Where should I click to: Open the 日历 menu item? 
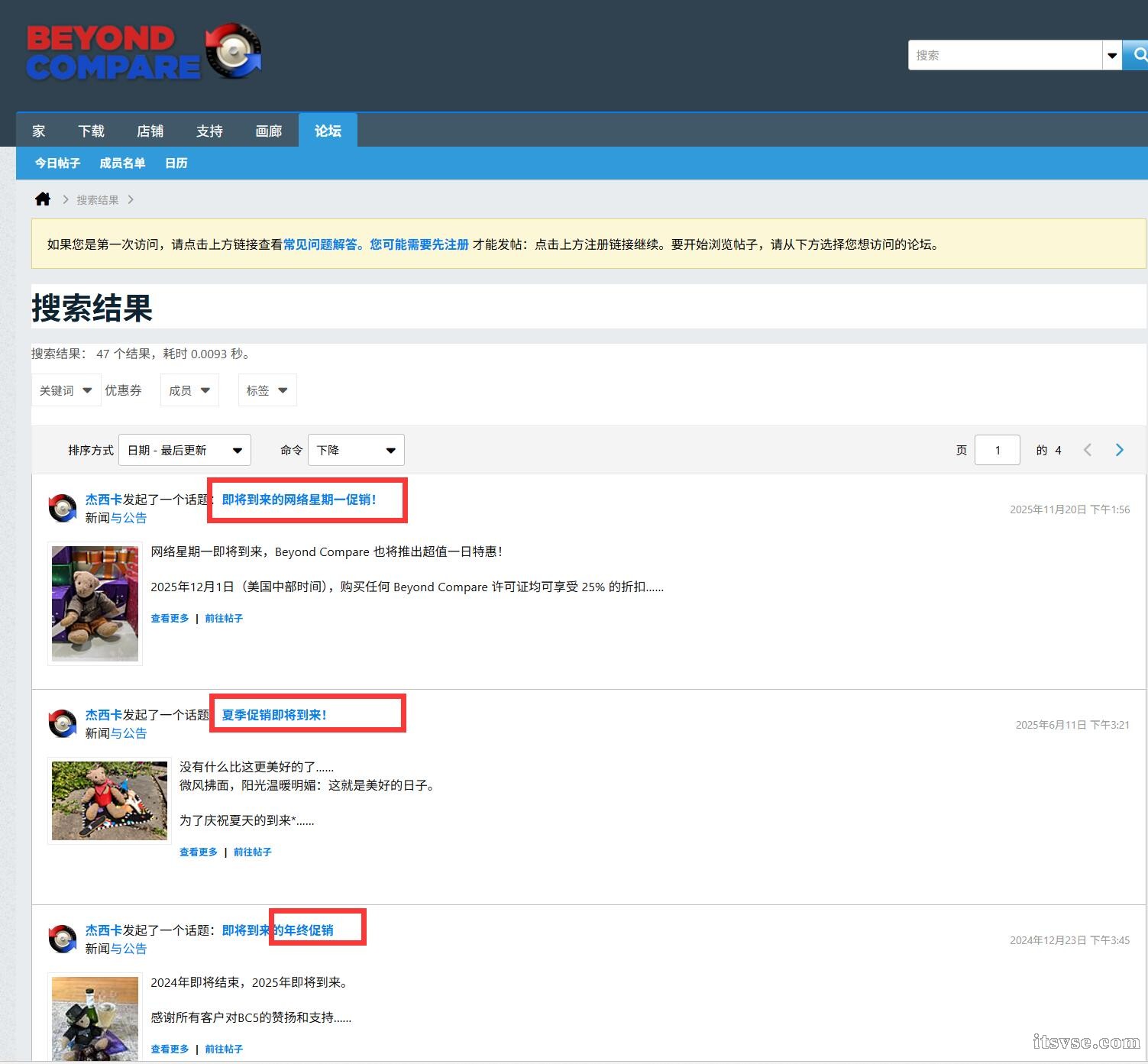pos(175,163)
